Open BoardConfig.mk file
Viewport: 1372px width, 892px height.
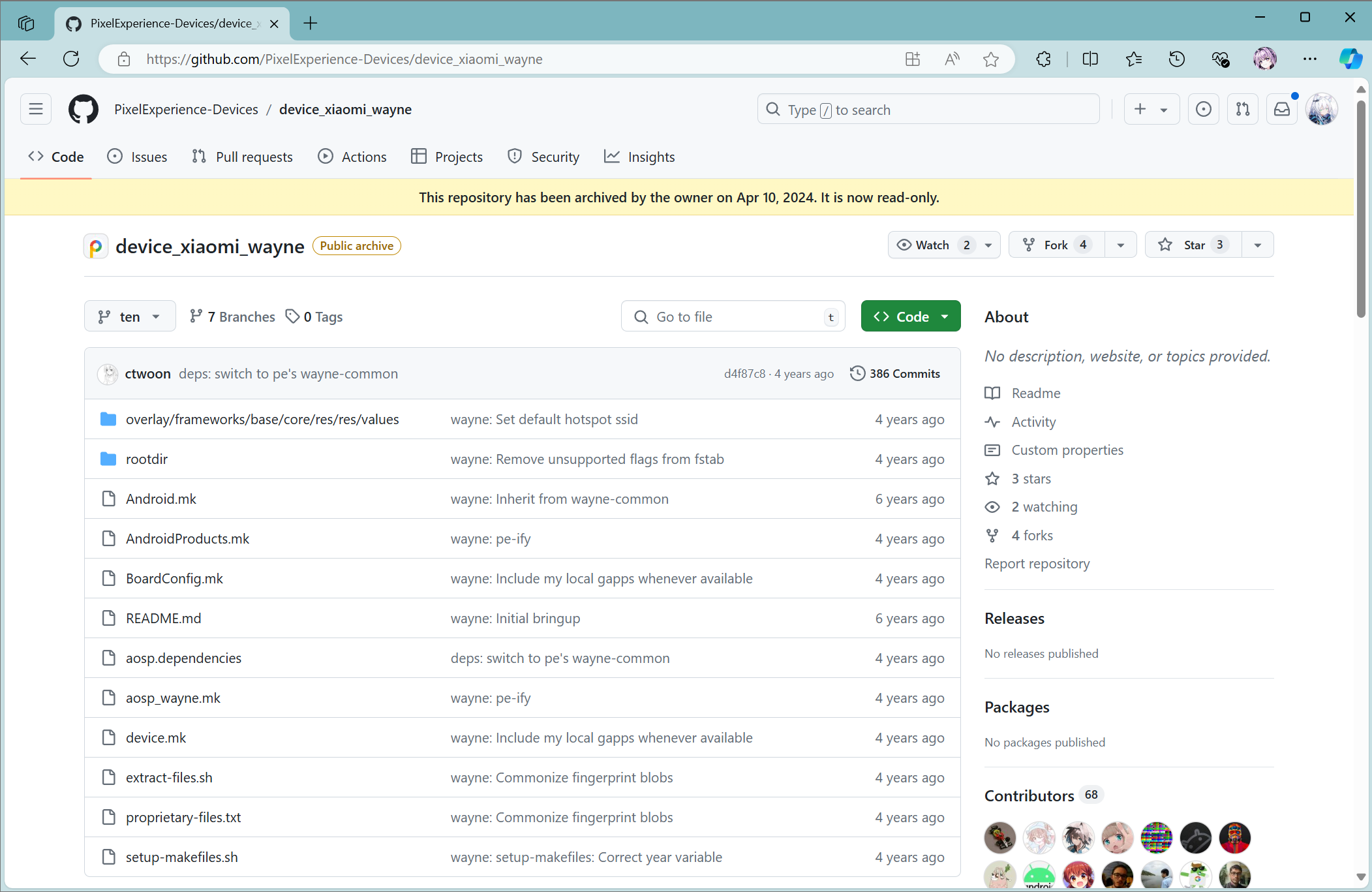tap(174, 578)
